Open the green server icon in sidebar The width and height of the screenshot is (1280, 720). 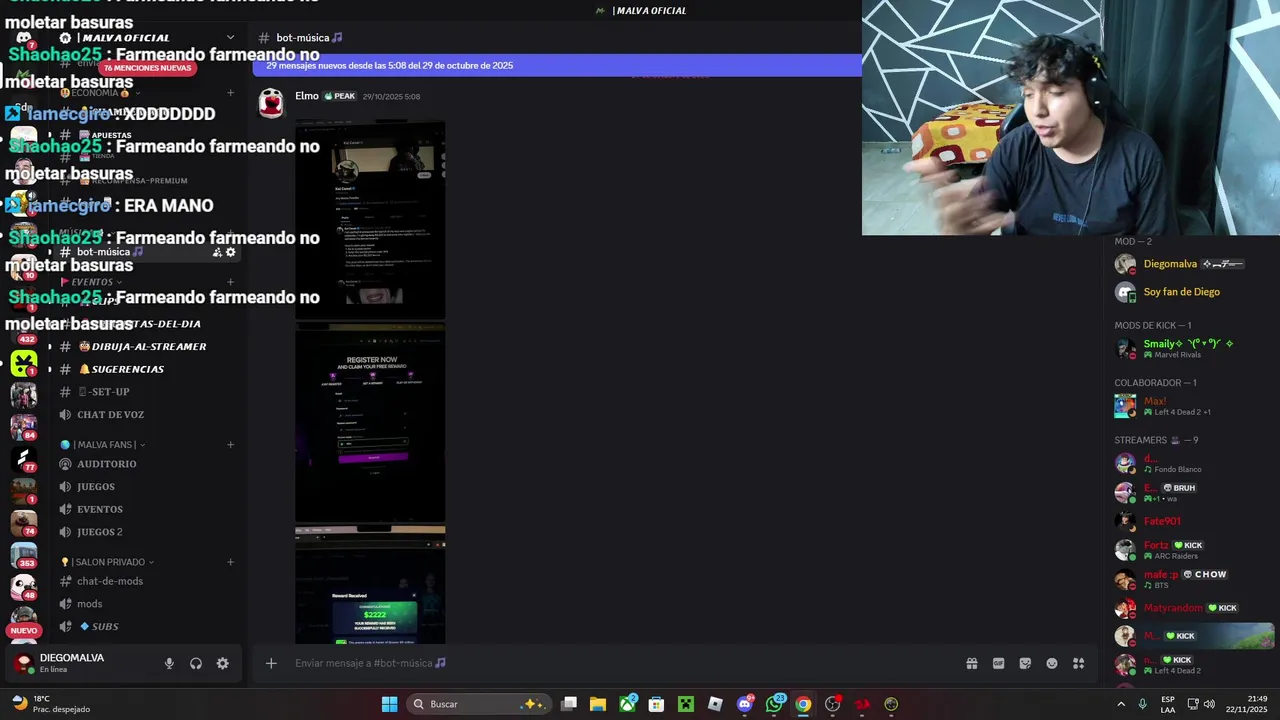(24, 363)
